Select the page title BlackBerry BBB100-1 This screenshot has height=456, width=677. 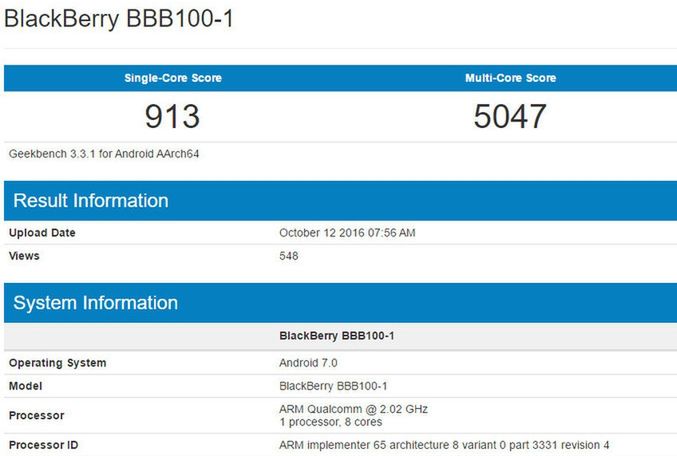point(119,19)
